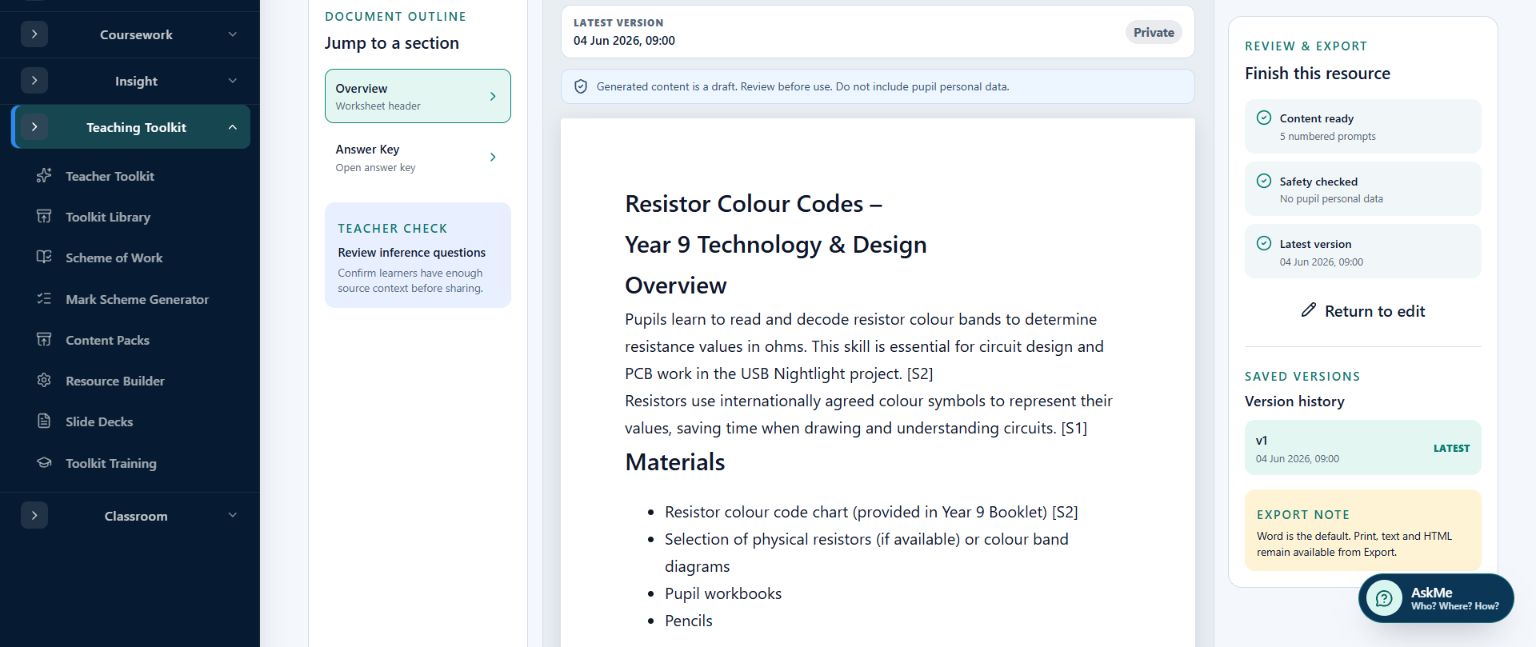Select version v1 in Version history
The image size is (1536, 647).
click(x=1363, y=448)
